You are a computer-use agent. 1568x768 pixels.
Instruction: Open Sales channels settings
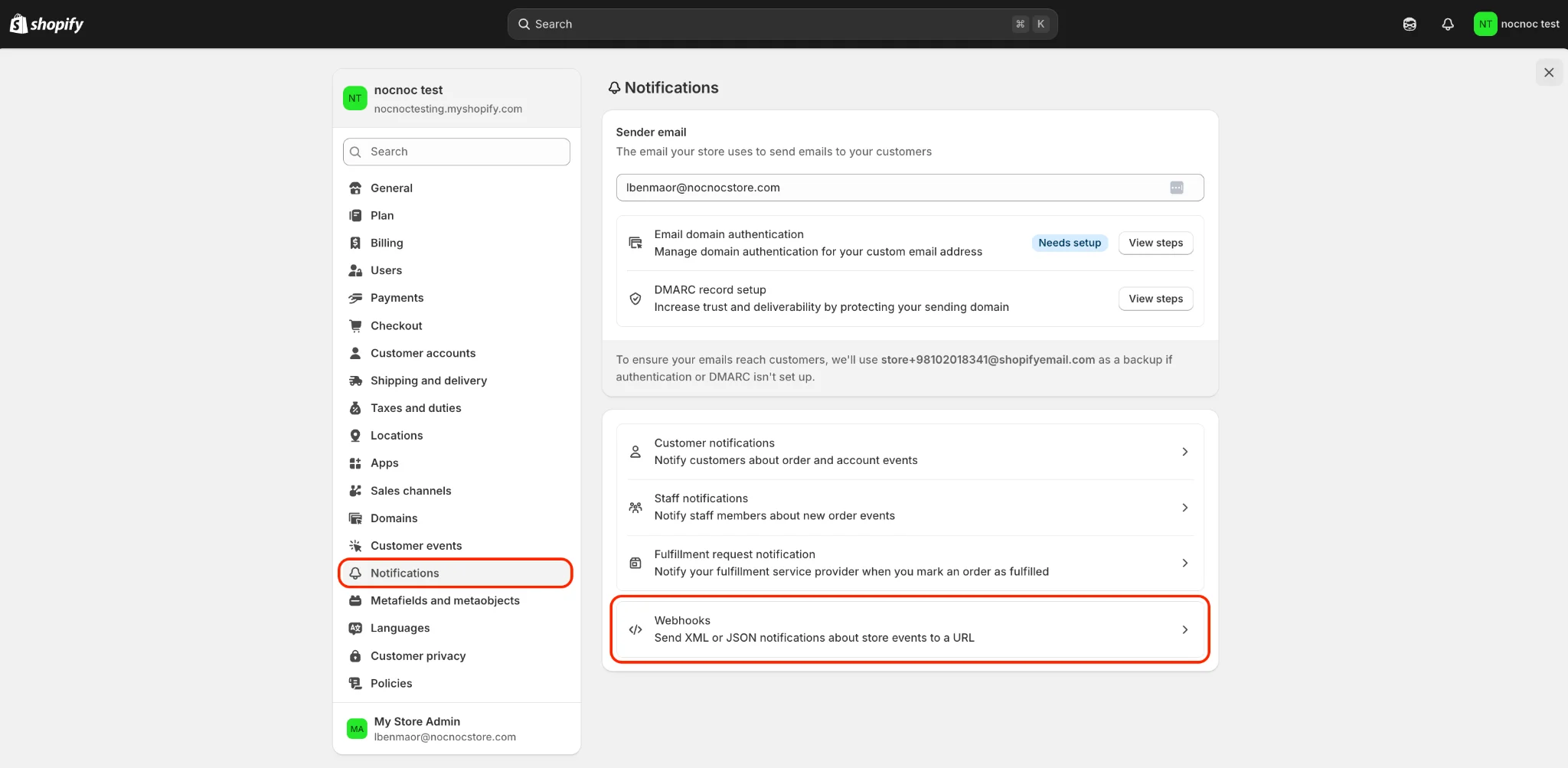[456, 491]
